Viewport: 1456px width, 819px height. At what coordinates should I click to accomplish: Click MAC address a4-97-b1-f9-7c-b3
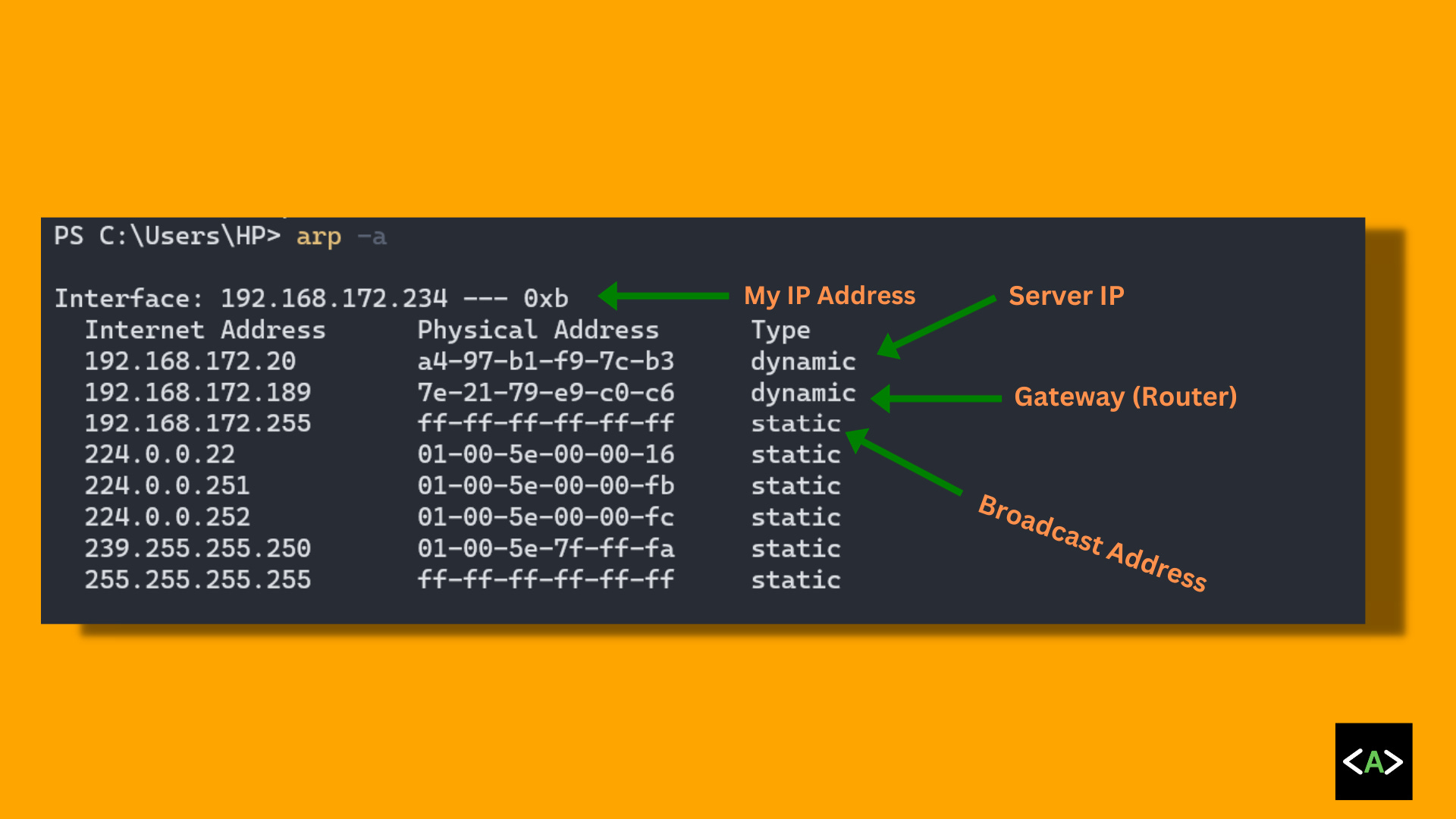[545, 361]
